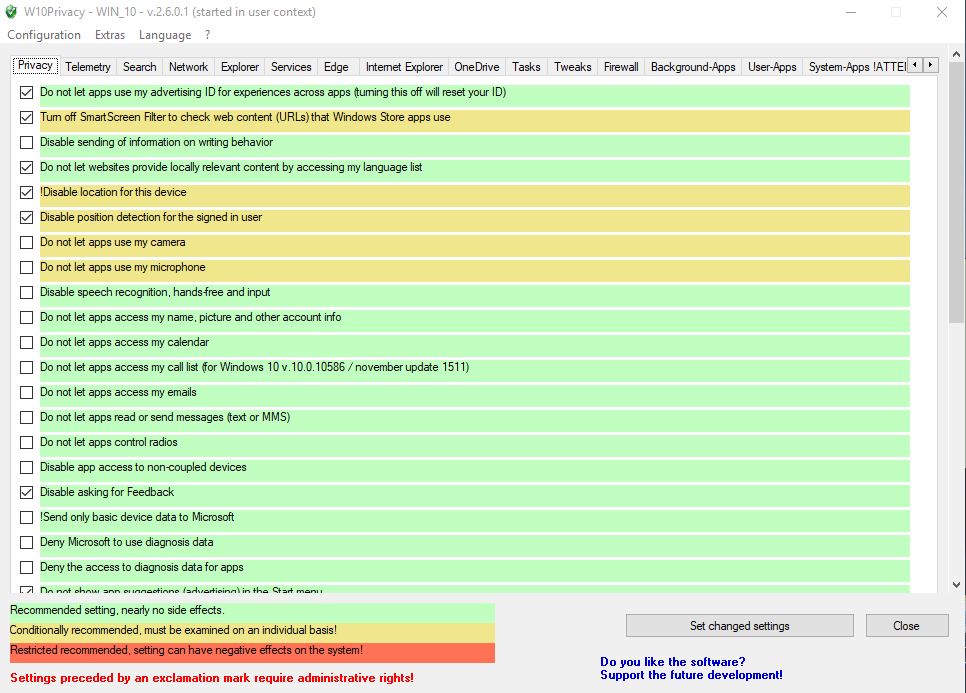Check Deny access to diagnosis data for apps
This screenshot has width=966, height=693.
(26, 567)
